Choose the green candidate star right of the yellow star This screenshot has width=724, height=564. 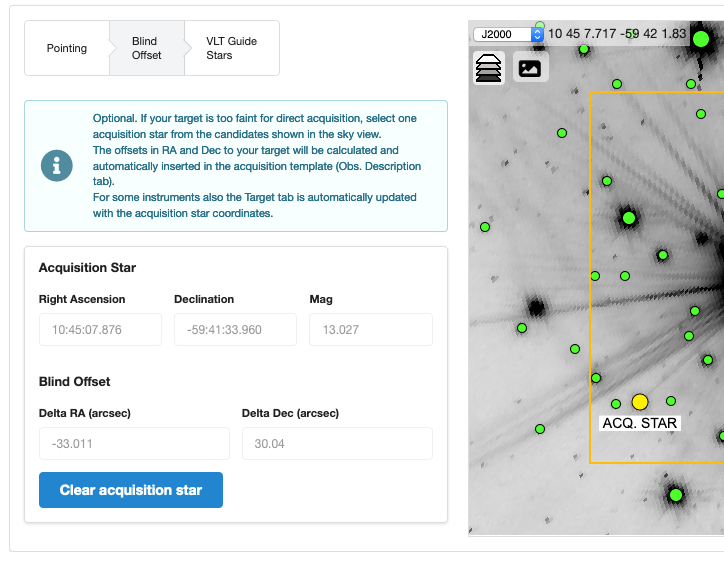pyautogui.click(x=671, y=401)
